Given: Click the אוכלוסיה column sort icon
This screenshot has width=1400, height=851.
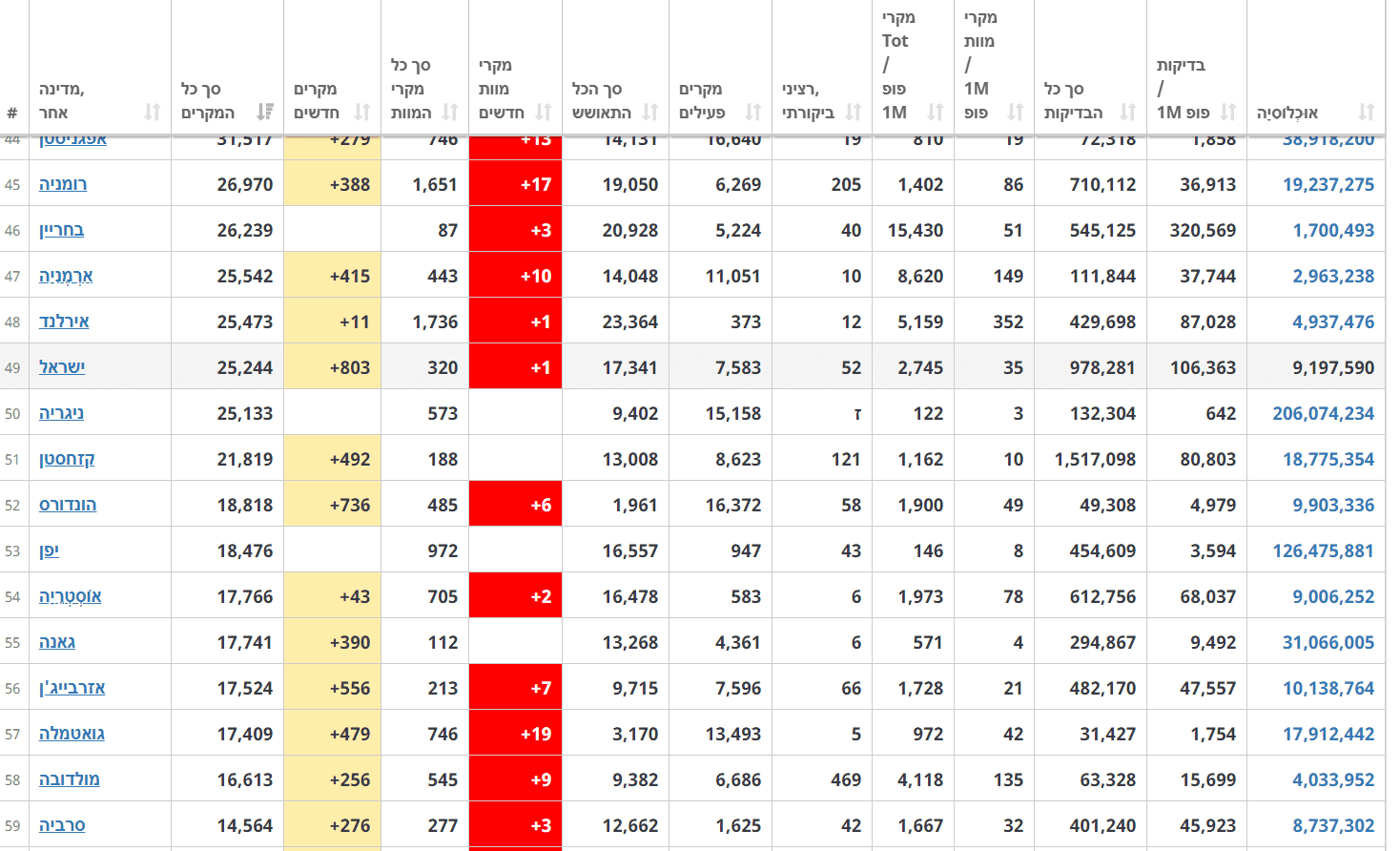Looking at the screenshot, I should [x=1367, y=113].
